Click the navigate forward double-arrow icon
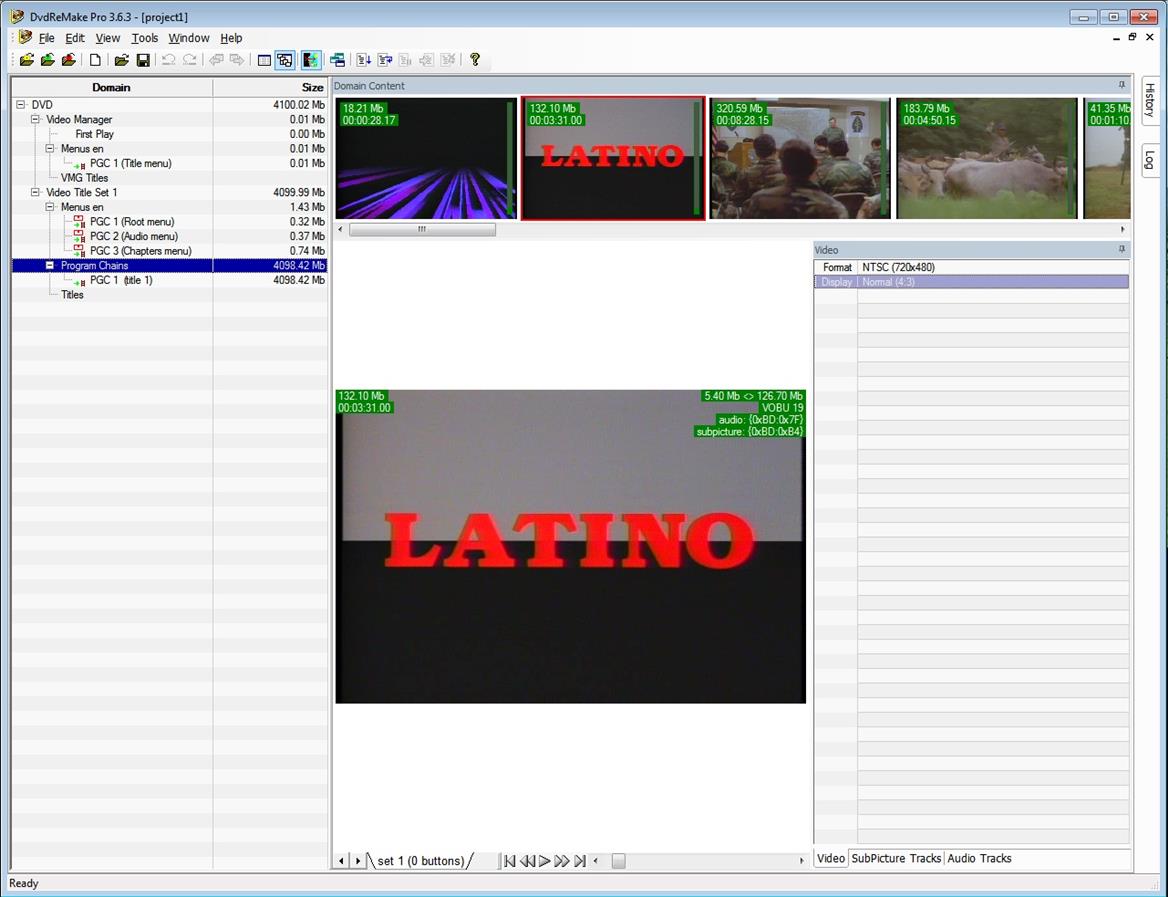 point(237,60)
